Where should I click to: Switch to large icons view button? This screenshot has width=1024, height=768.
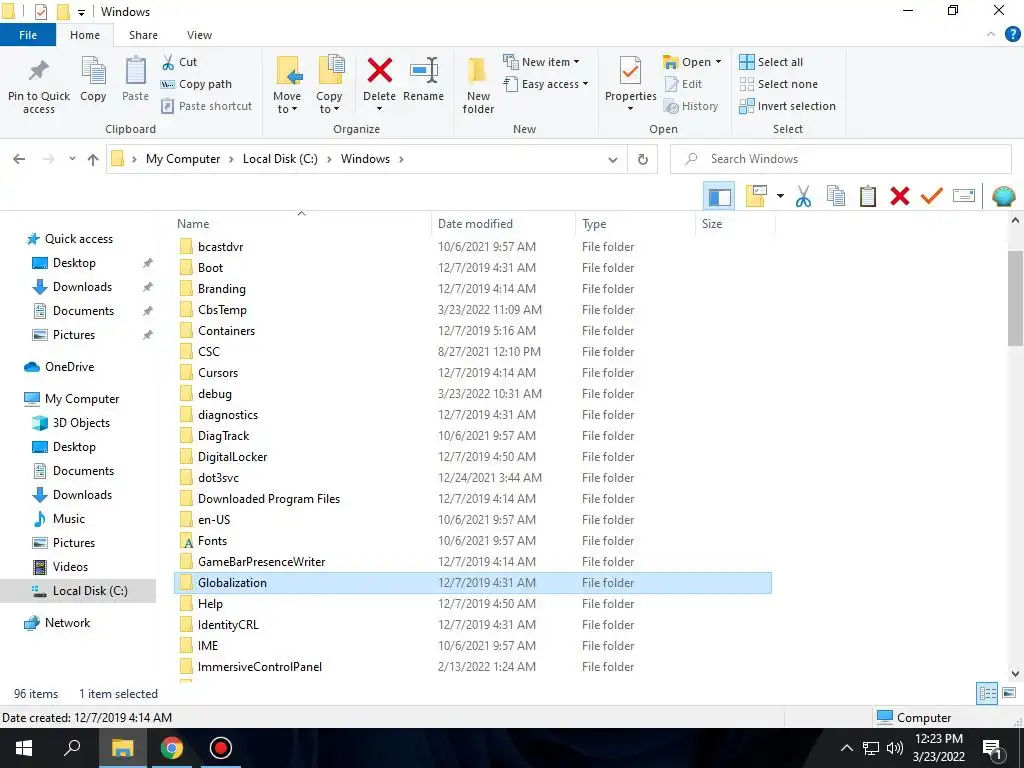click(x=1009, y=693)
